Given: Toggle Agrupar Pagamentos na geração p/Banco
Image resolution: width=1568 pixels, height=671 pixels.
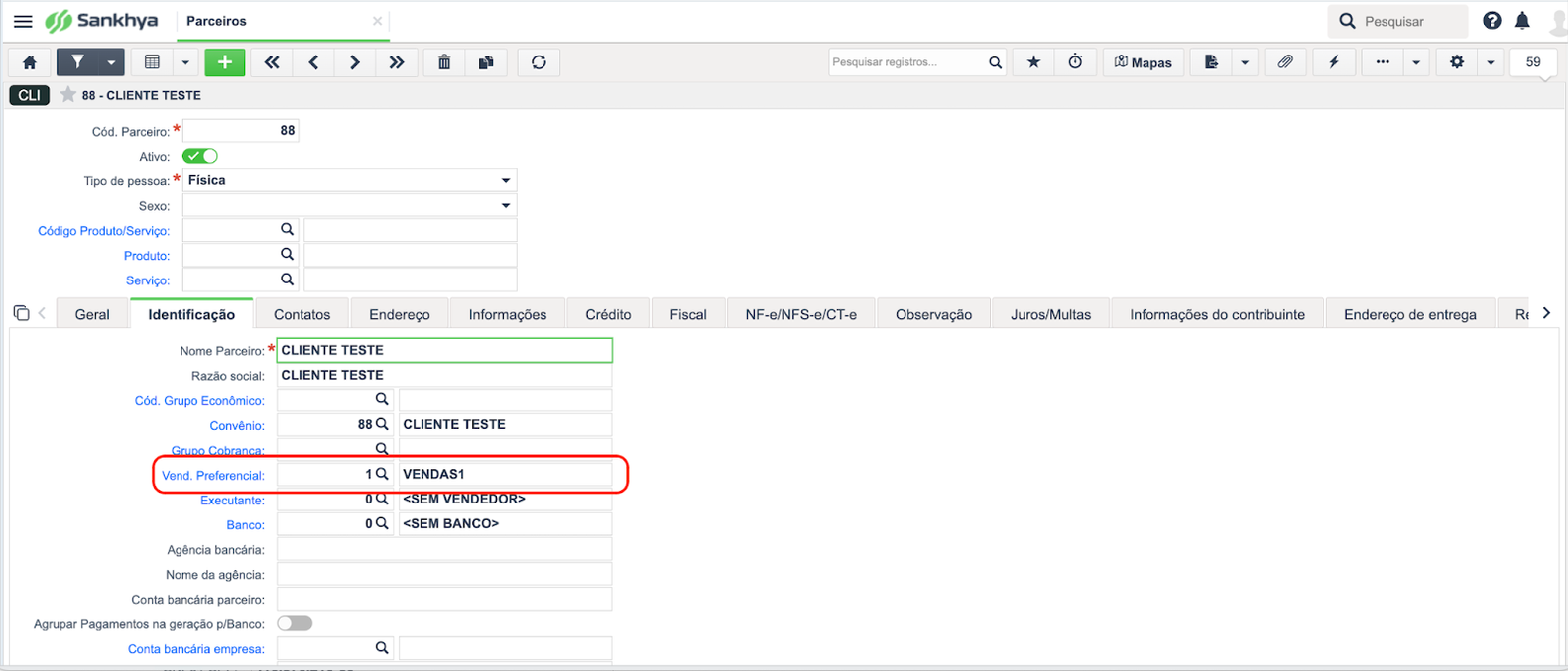Looking at the screenshot, I should coord(295,623).
